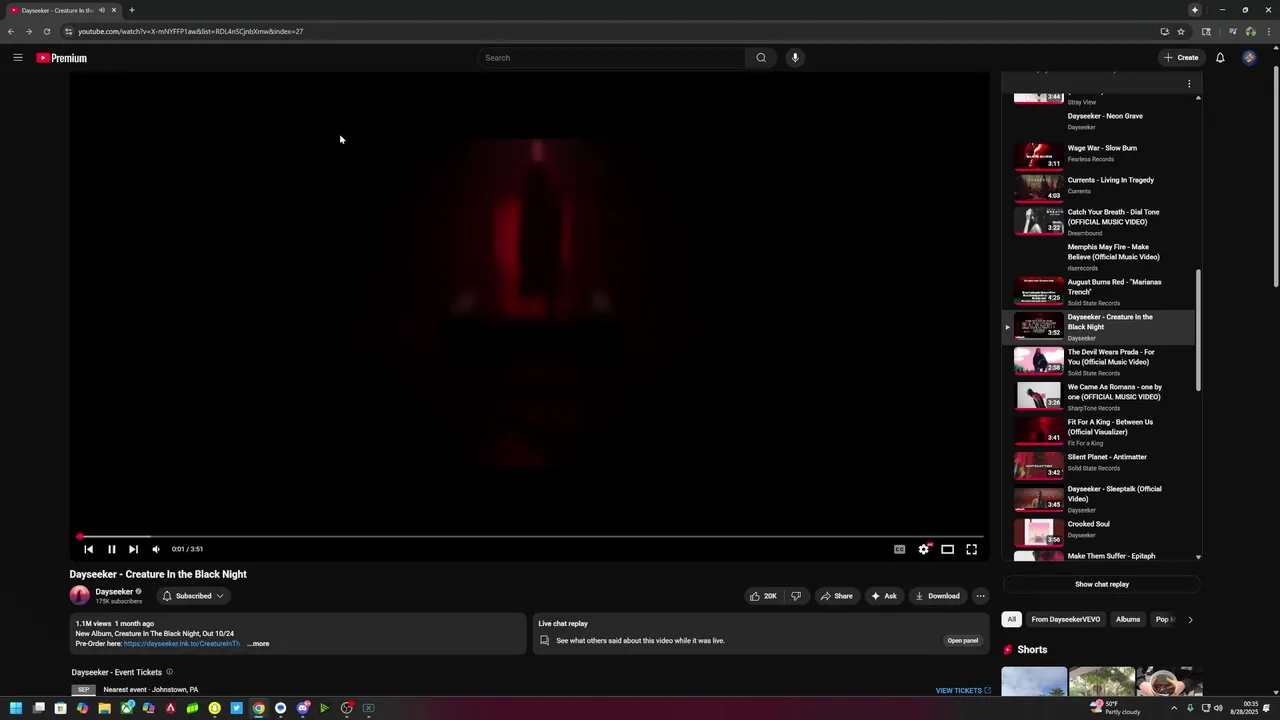
Task: Mute the video volume speaker icon
Action: click(x=156, y=549)
